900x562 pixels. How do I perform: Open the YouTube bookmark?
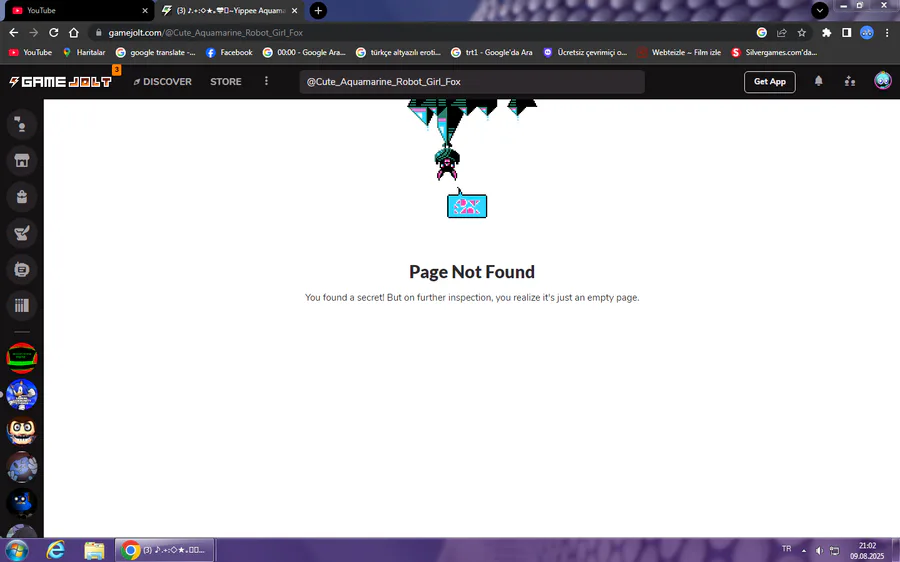point(30,52)
